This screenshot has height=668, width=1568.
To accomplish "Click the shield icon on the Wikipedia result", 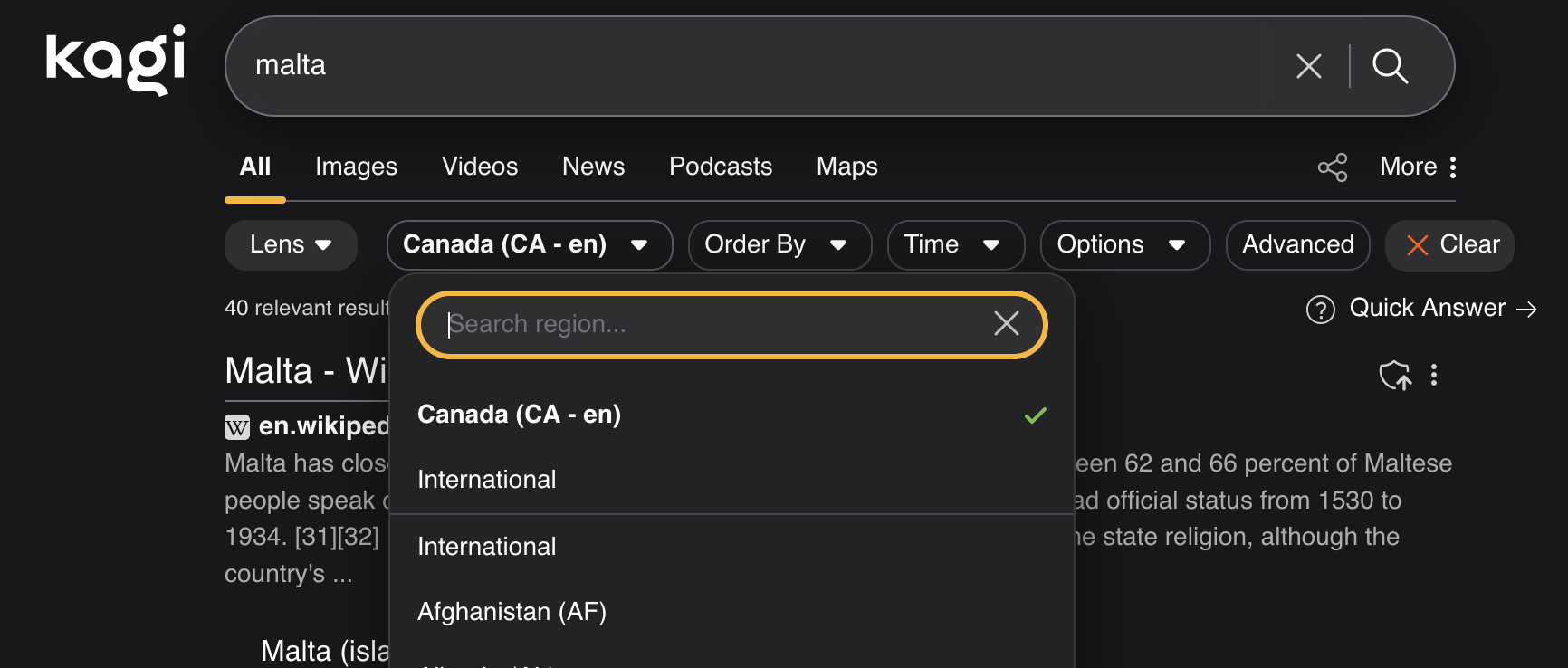I will coord(1395,375).
